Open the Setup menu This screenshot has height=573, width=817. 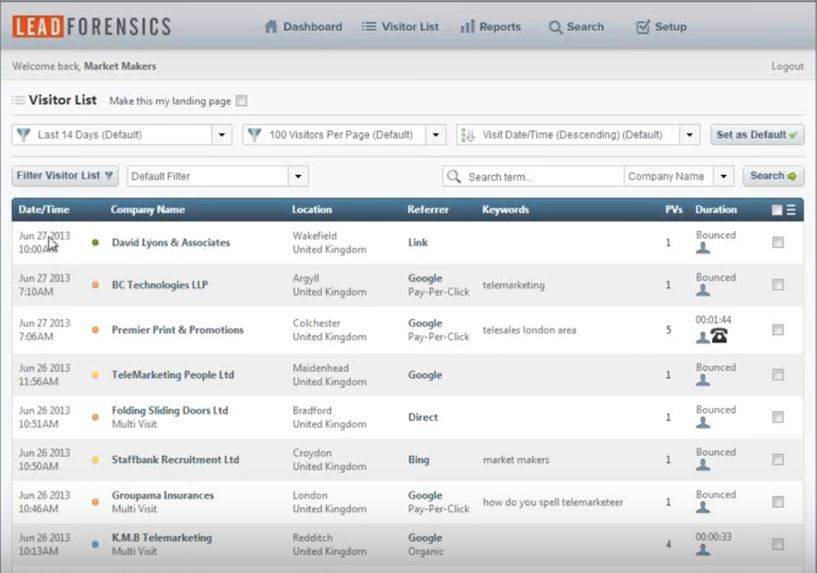pyautogui.click(x=661, y=27)
